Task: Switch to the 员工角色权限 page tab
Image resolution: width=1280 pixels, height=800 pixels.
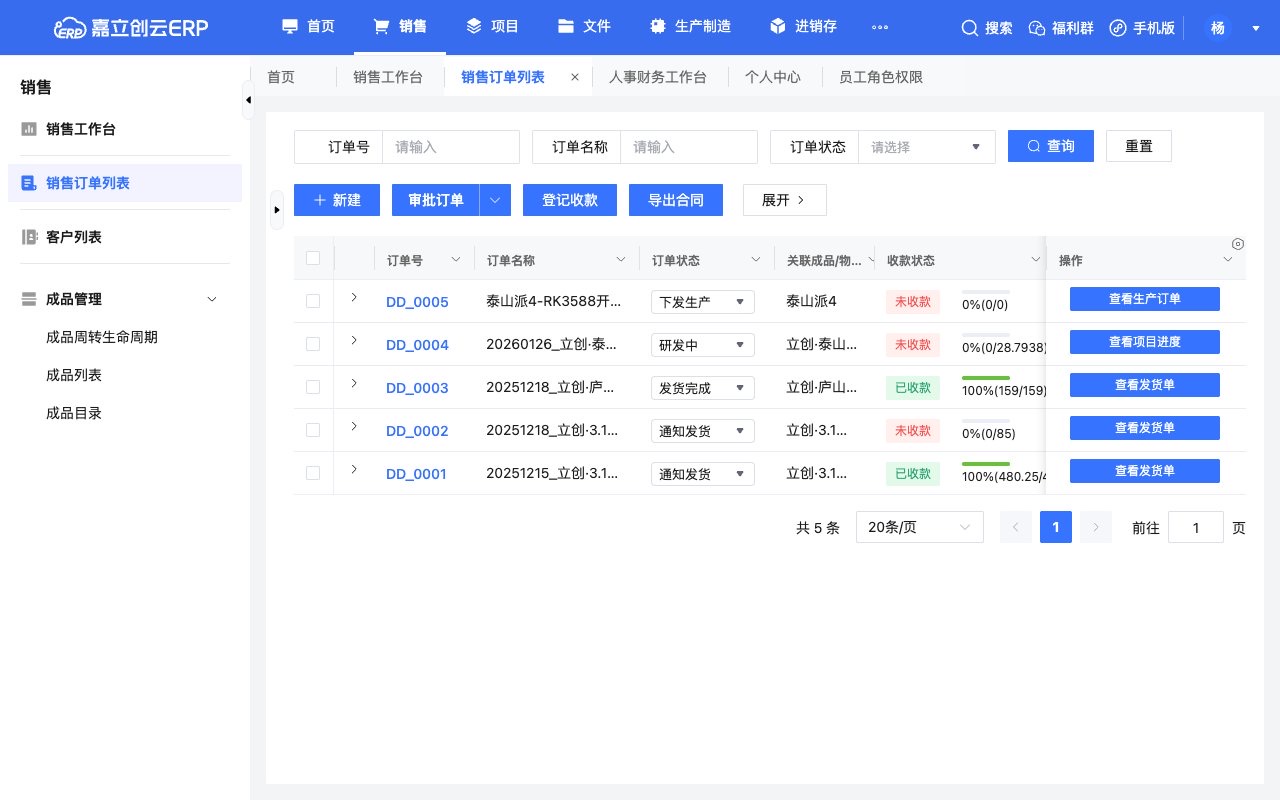Action: click(881, 77)
